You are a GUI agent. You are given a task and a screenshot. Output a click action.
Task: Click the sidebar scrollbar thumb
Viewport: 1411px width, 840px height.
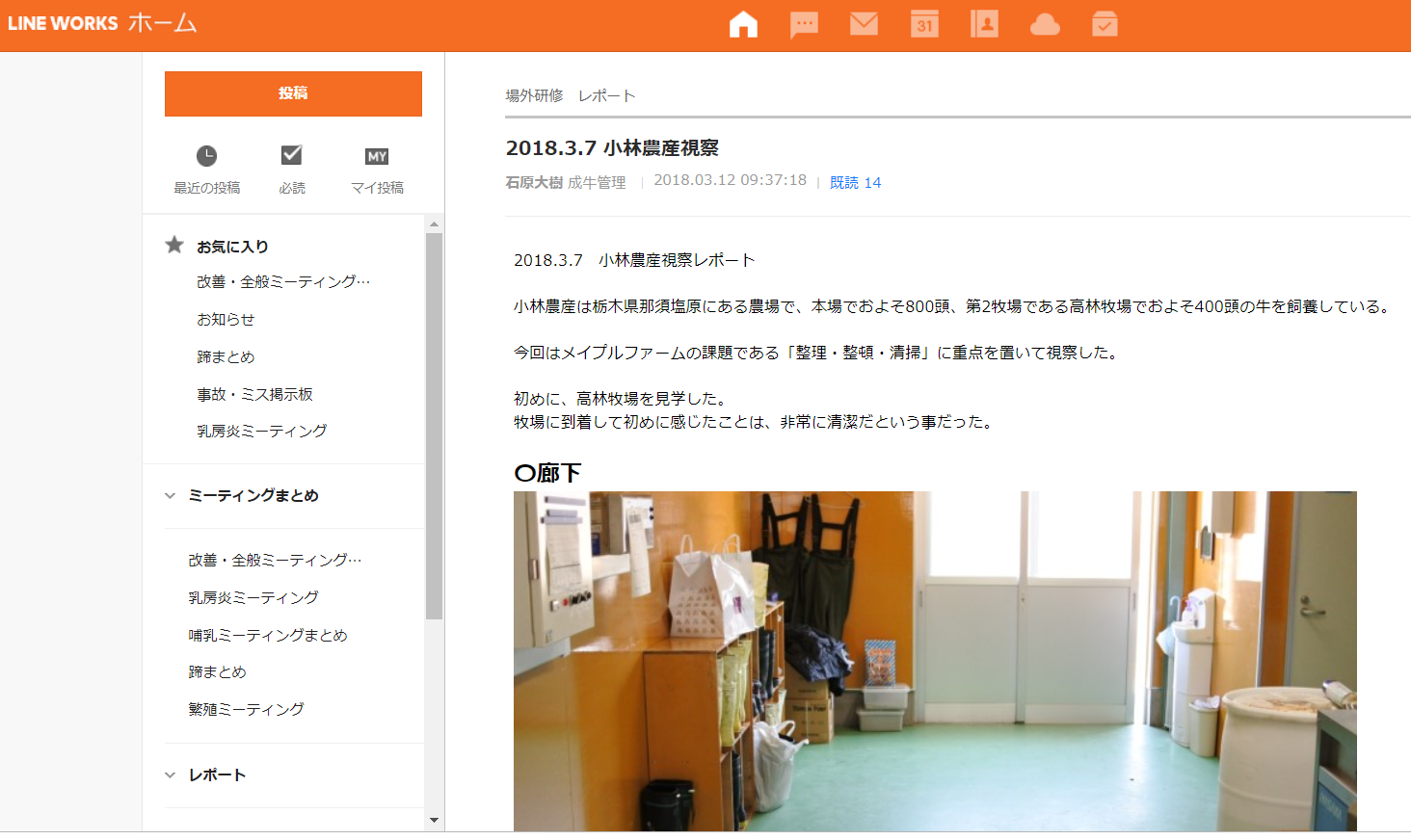coord(434,425)
